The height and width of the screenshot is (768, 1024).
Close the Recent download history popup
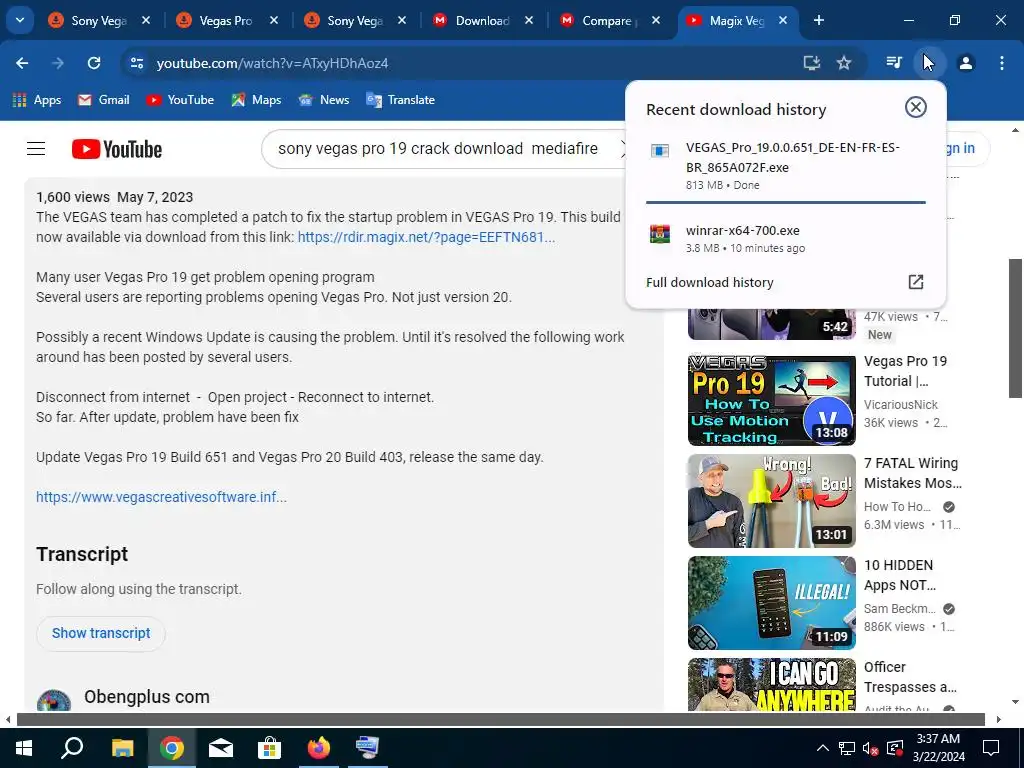[x=916, y=107]
